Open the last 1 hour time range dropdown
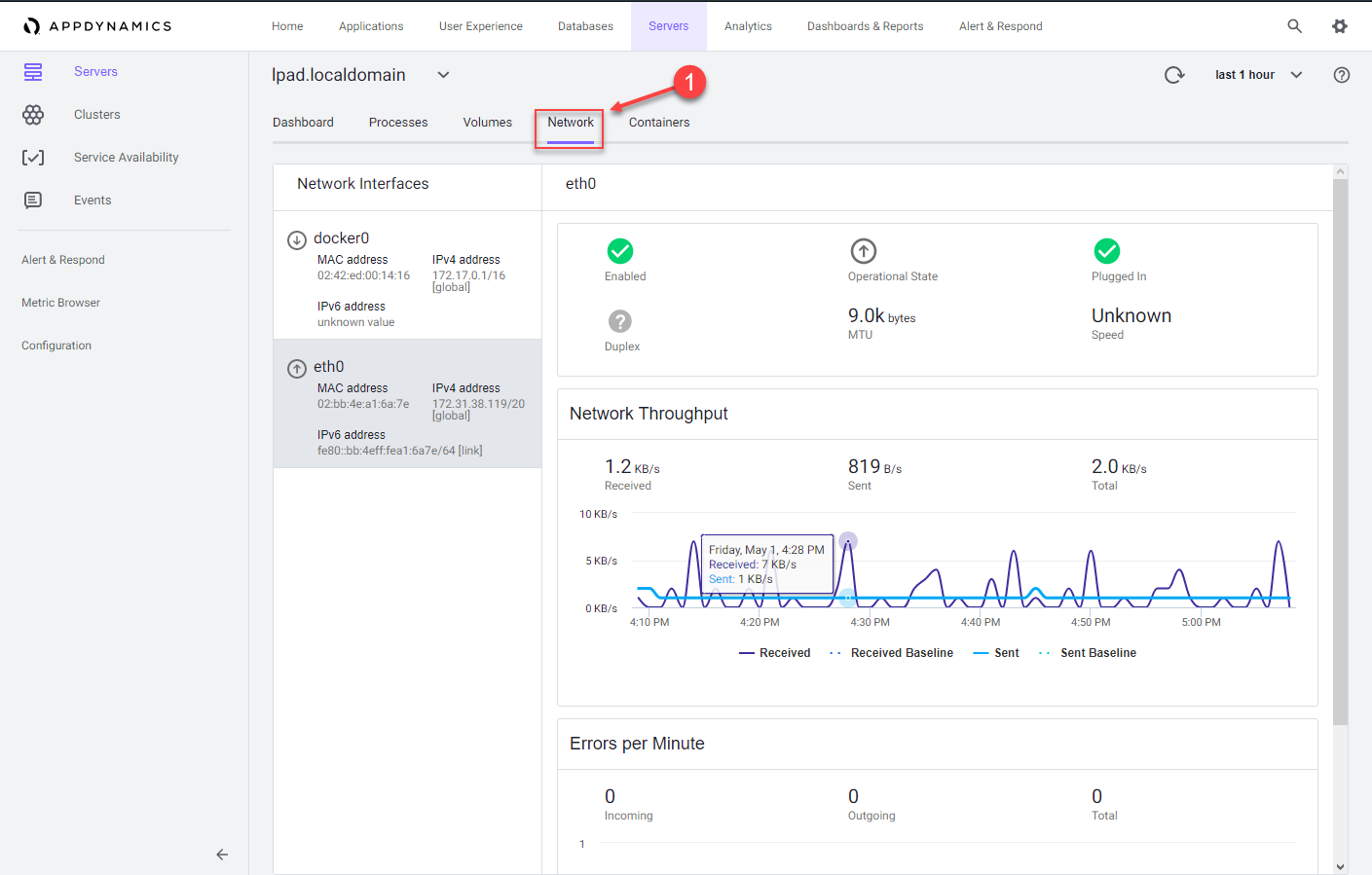 [x=1258, y=75]
